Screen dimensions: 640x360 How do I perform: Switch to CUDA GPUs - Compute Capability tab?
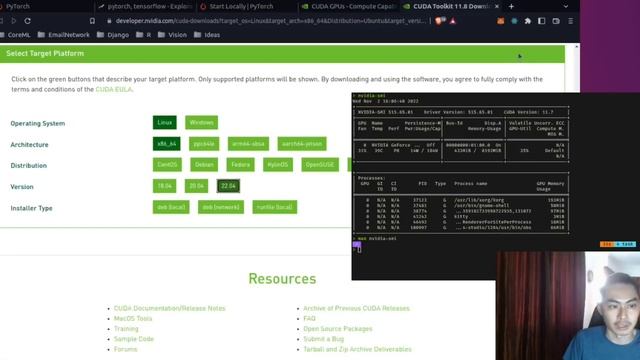(x=349, y=6)
